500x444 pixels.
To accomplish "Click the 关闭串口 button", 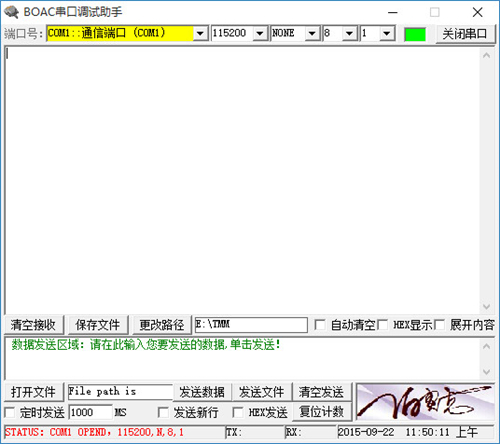I will click(x=465, y=34).
